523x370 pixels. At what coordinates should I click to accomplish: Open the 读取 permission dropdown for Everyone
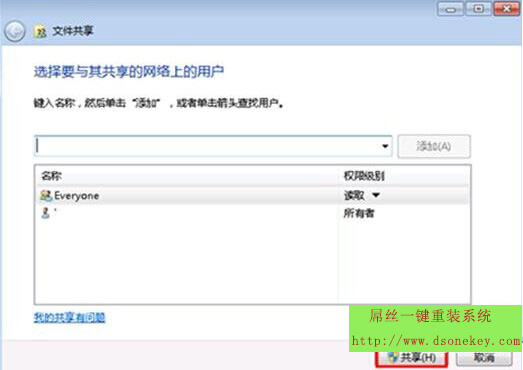376,195
